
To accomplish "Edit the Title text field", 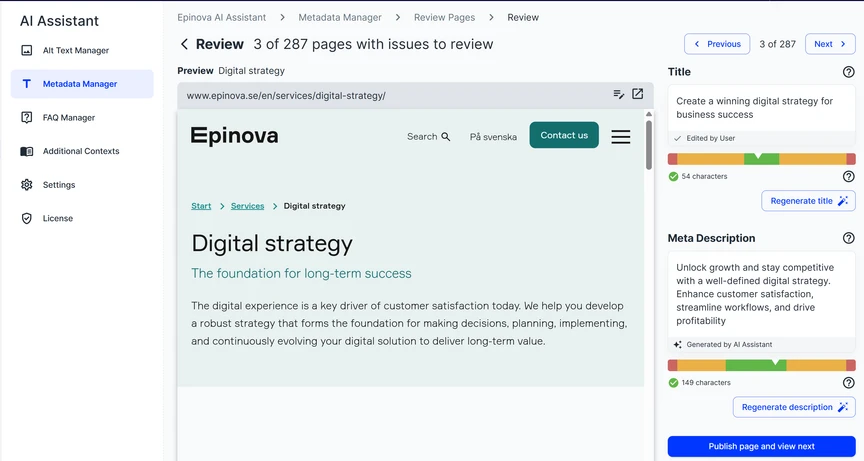I will pos(762,108).
